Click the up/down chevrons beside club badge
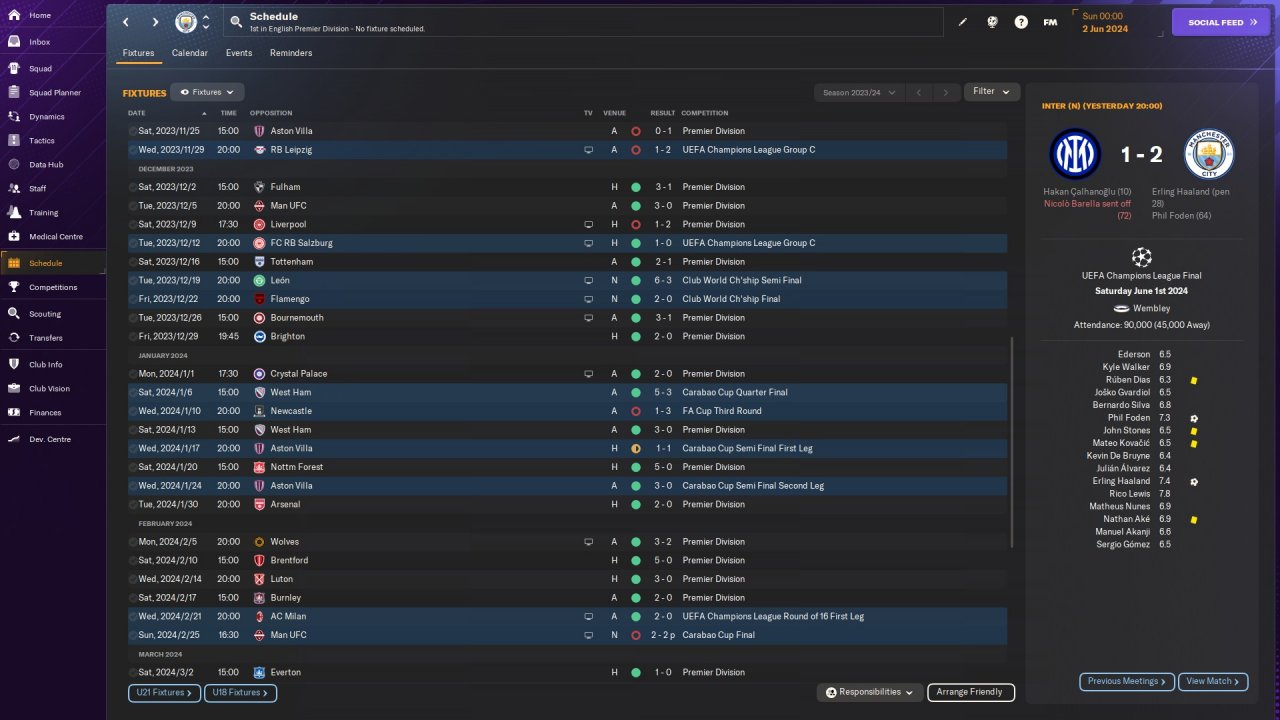The width and height of the screenshot is (1280, 720). click(206, 22)
